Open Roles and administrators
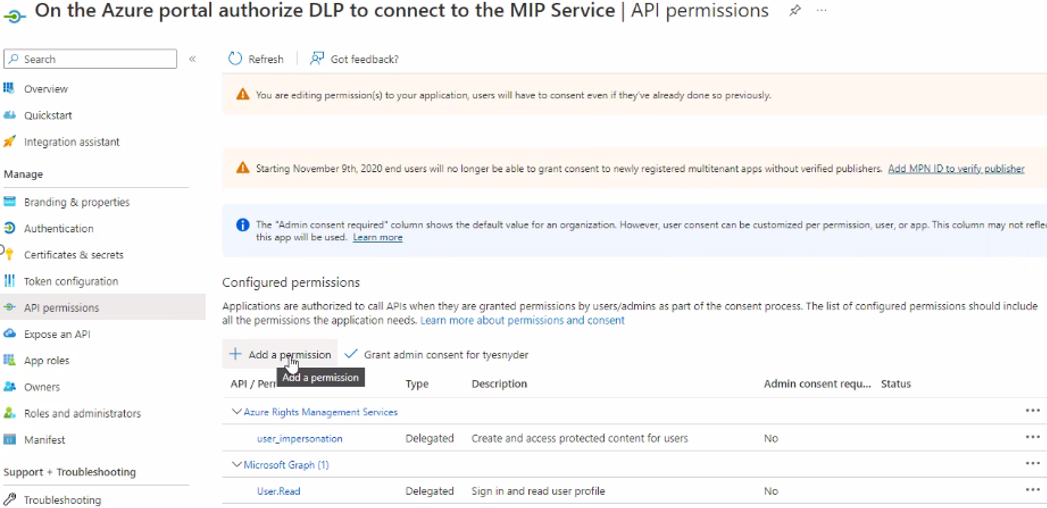 point(82,414)
